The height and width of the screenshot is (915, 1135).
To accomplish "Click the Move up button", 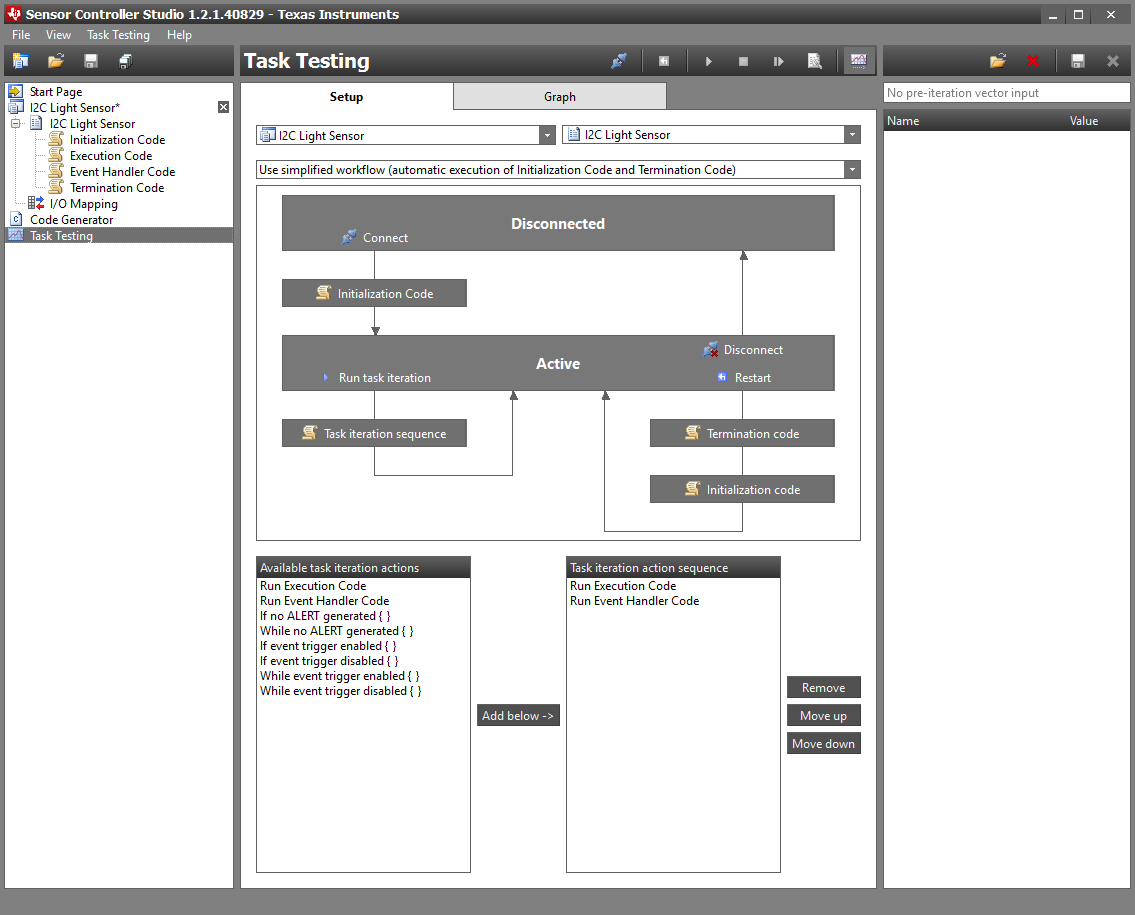I will coord(824,715).
